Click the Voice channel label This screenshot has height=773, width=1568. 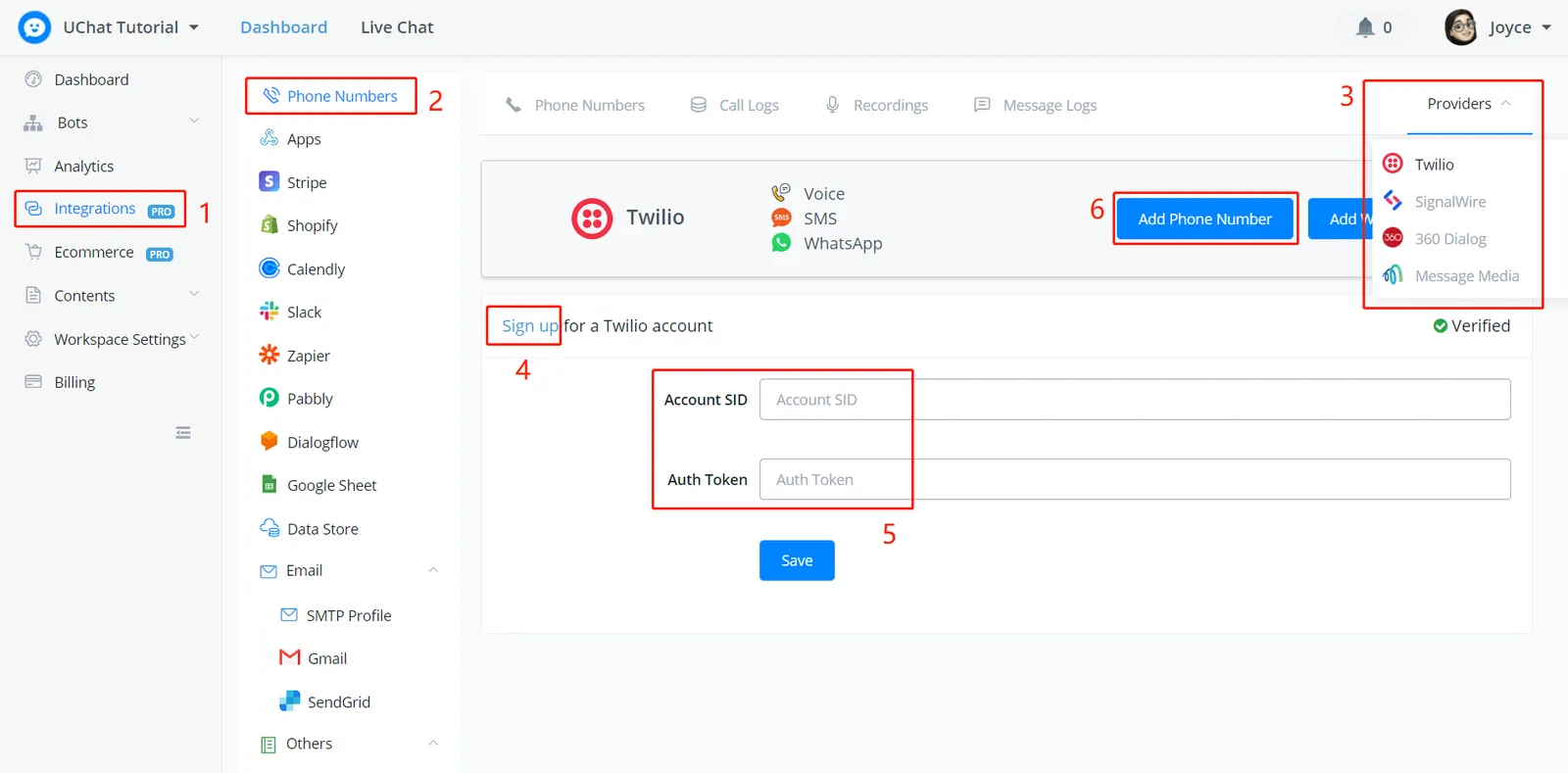point(824,194)
